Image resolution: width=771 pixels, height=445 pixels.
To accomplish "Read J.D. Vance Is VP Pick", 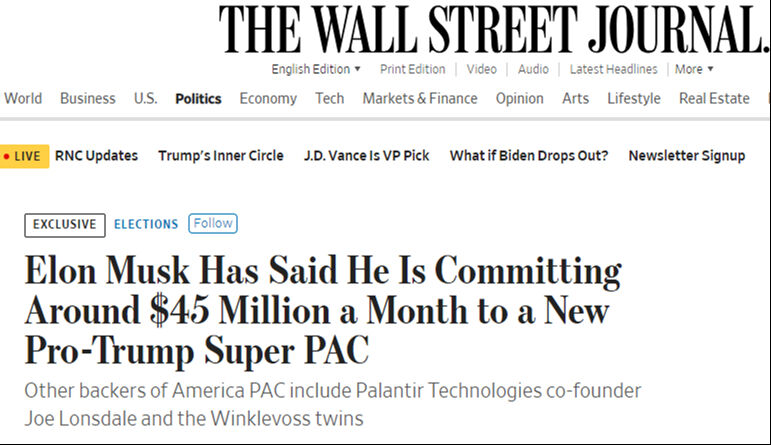I will pos(366,156).
